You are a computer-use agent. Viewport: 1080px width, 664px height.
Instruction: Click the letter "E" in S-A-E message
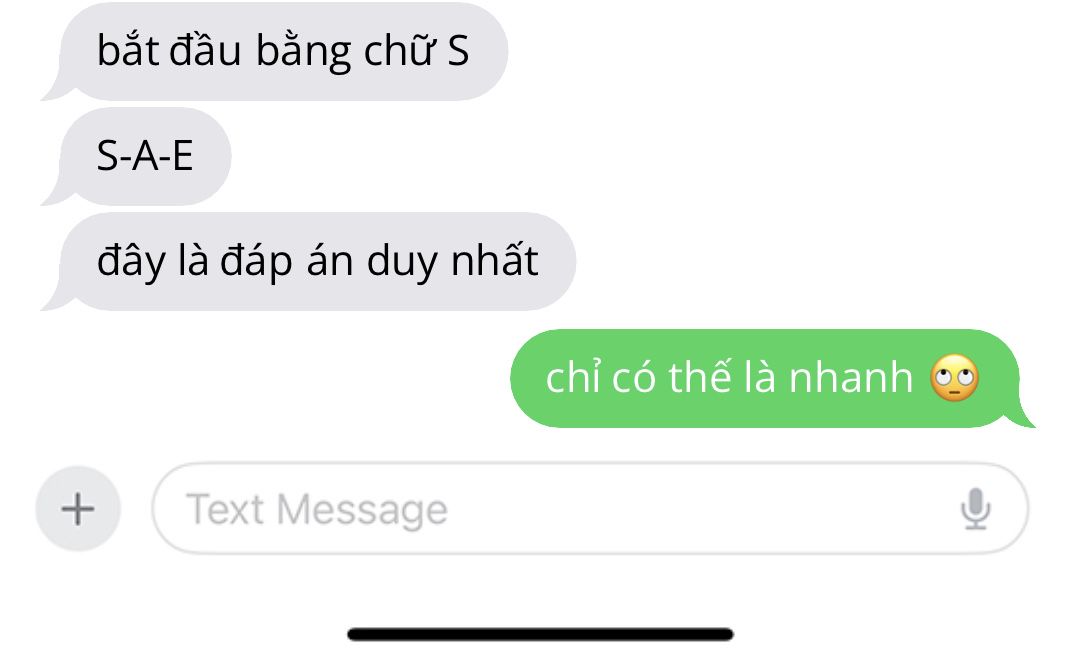tap(183, 156)
